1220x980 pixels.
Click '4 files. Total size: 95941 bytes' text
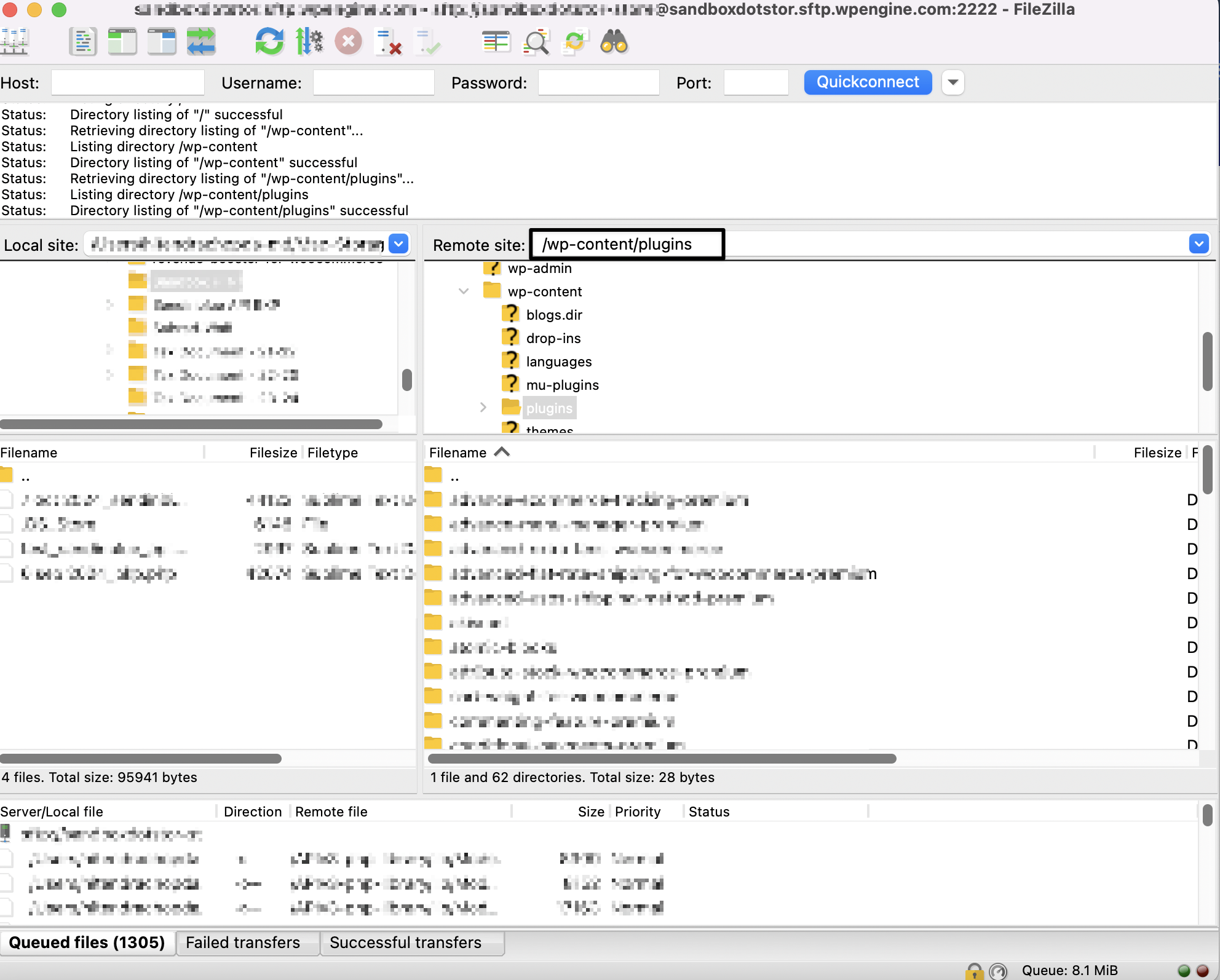coord(99,777)
